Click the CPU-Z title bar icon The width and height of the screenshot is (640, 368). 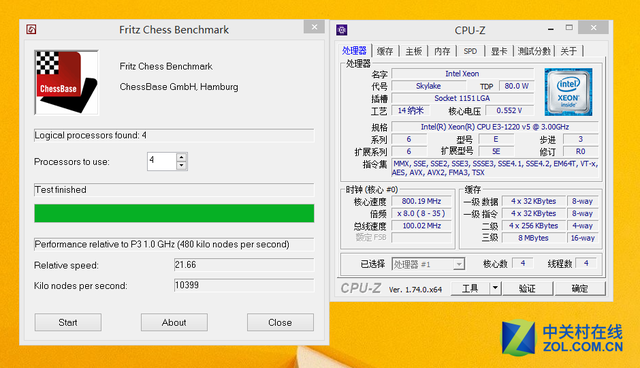pyautogui.click(x=342, y=30)
